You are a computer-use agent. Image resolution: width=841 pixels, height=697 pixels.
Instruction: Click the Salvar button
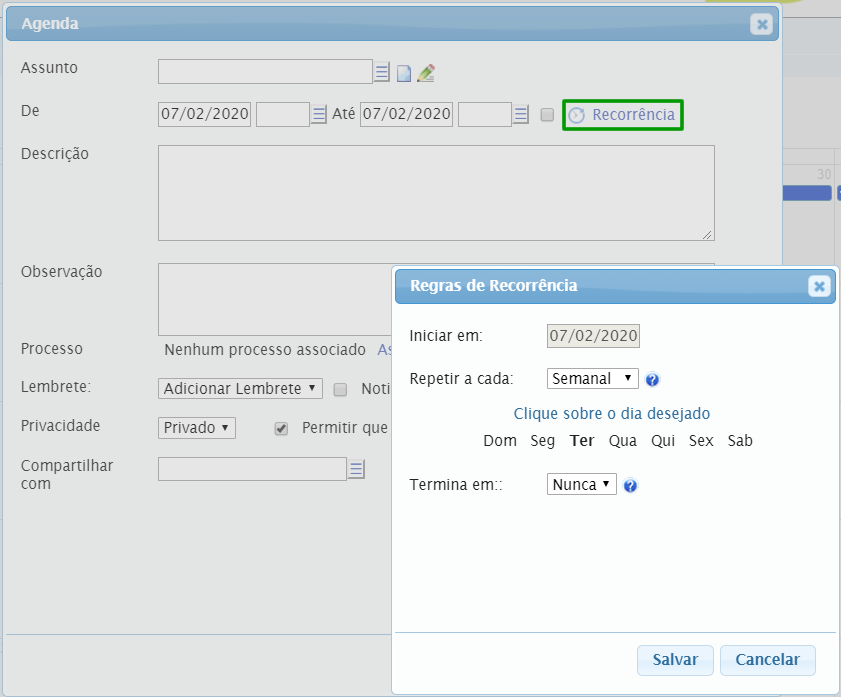675,660
